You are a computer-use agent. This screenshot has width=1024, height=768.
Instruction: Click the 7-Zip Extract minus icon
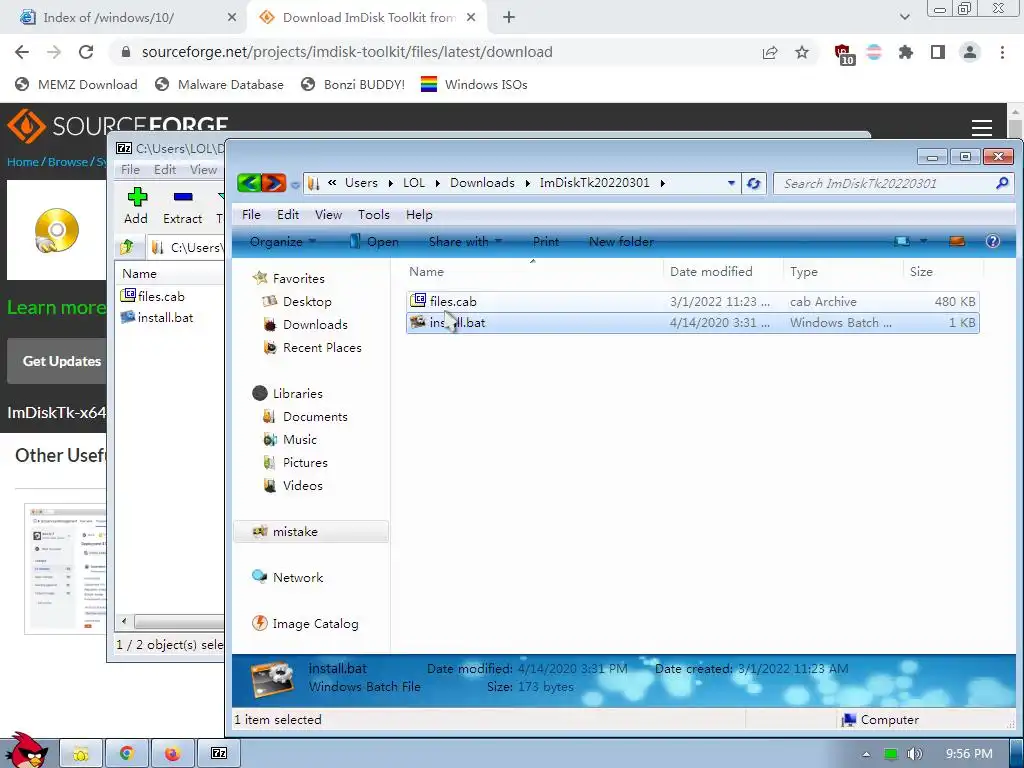(x=183, y=197)
